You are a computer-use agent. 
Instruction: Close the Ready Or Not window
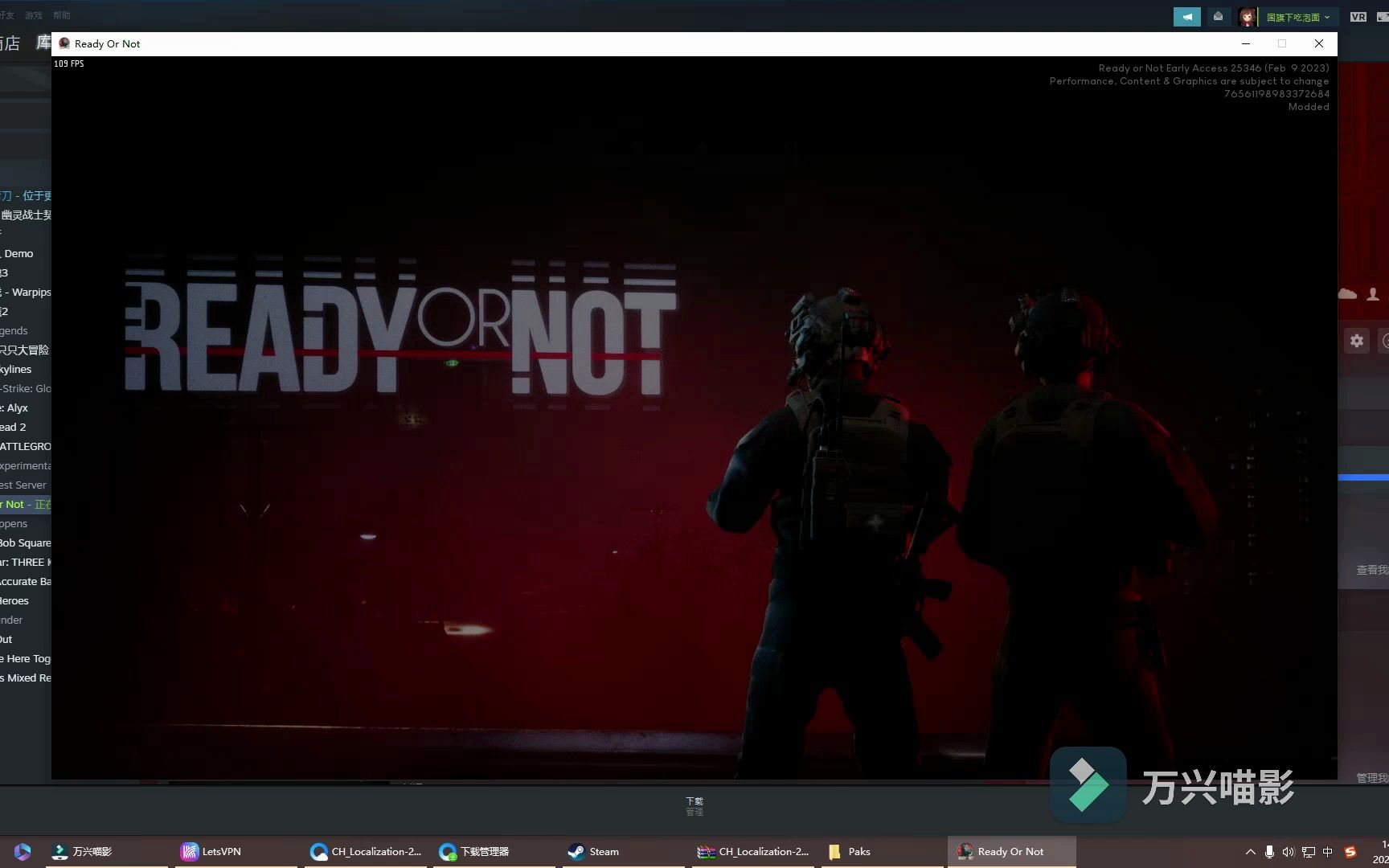[1319, 43]
